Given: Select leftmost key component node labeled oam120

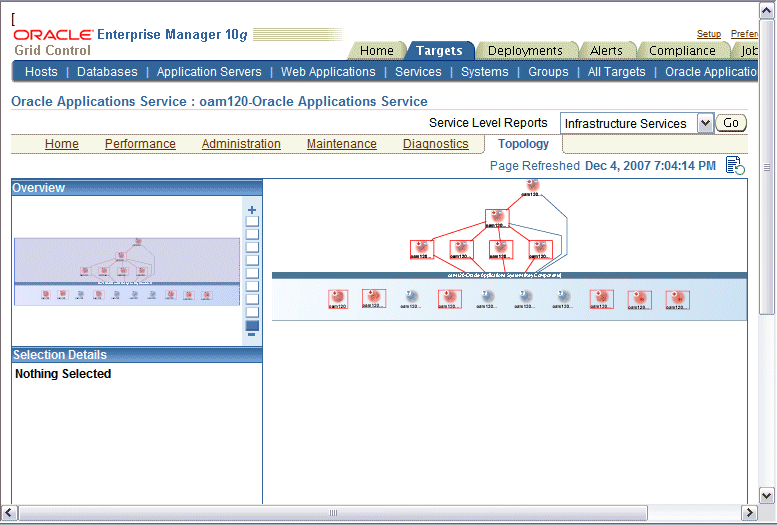Looking at the screenshot, I should click(x=337, y=299).
